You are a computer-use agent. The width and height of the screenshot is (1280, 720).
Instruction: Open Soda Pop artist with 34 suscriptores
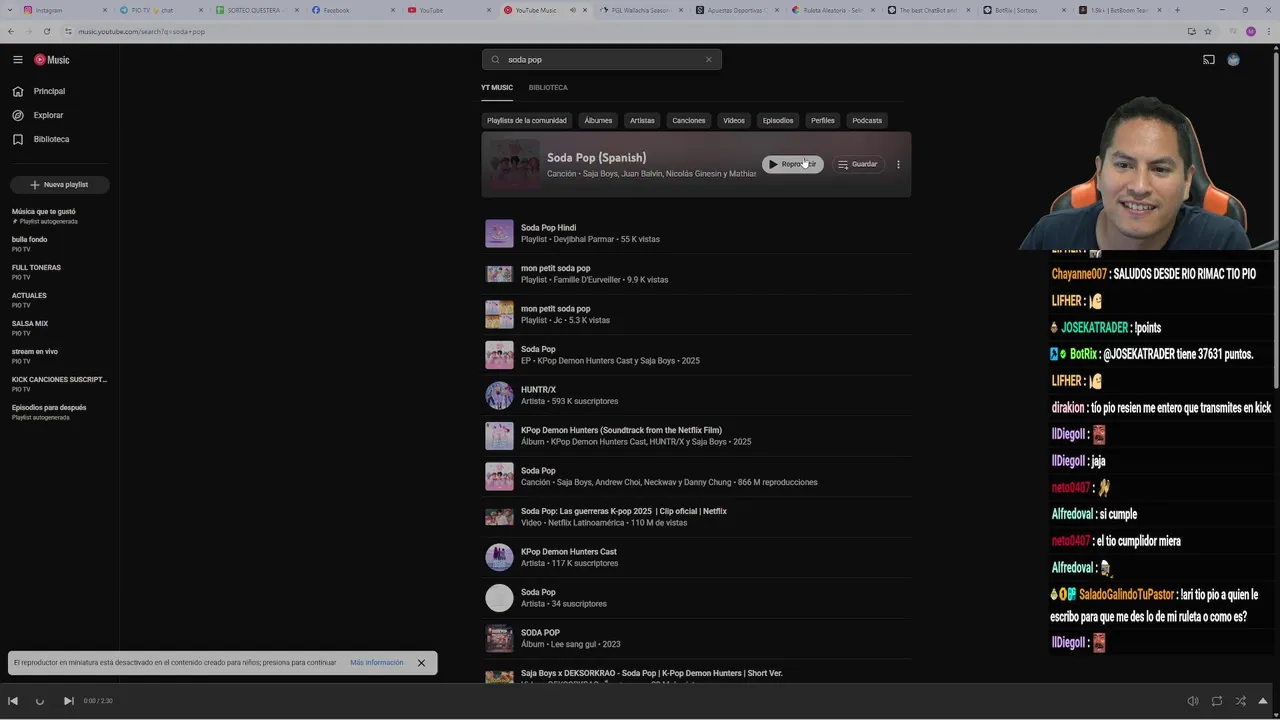point(696,598)
